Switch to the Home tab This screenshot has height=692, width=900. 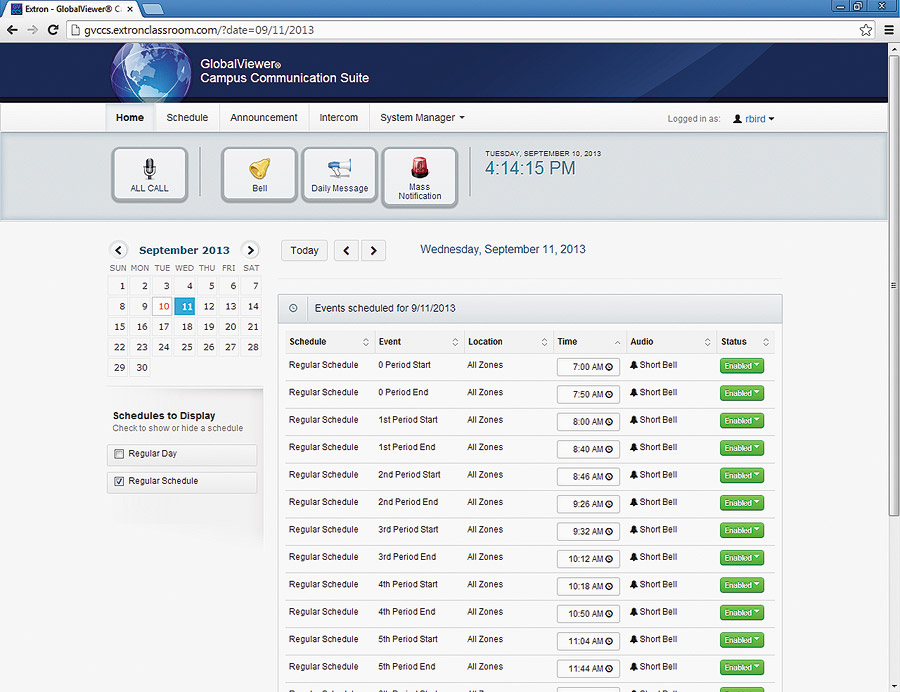130,118
